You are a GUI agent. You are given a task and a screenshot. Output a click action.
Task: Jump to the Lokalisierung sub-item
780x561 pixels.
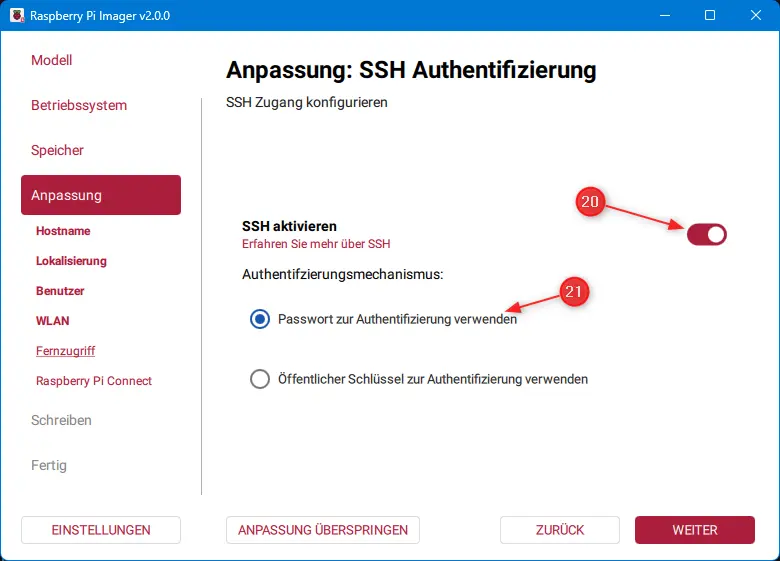(71, 261)
